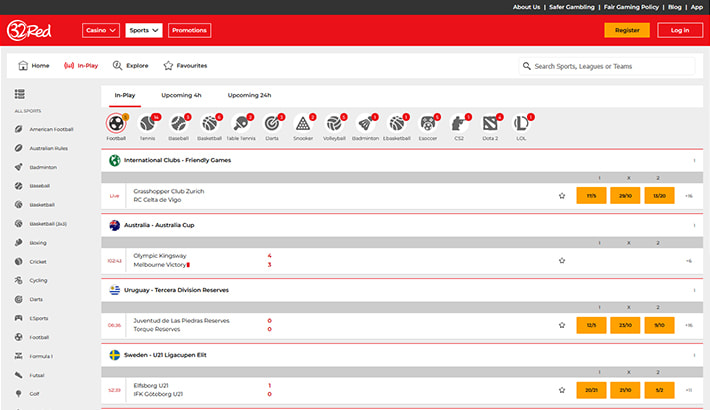The height and width of the screenshot is (410, 710).
Task: Click the Register button
Action: click(x=627, y=30)
